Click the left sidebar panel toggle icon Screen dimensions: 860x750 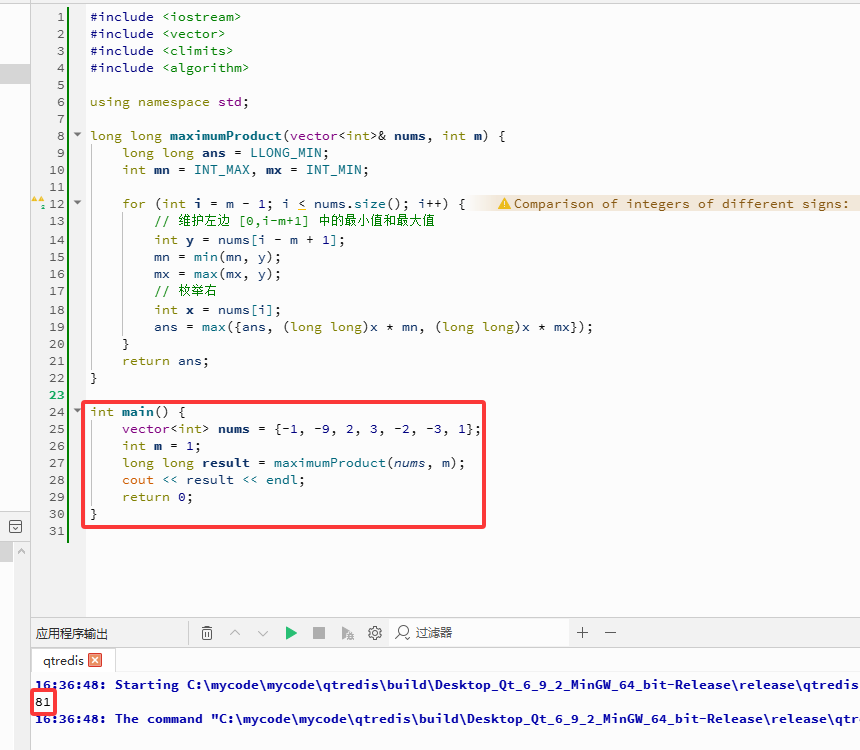[15, 527]
